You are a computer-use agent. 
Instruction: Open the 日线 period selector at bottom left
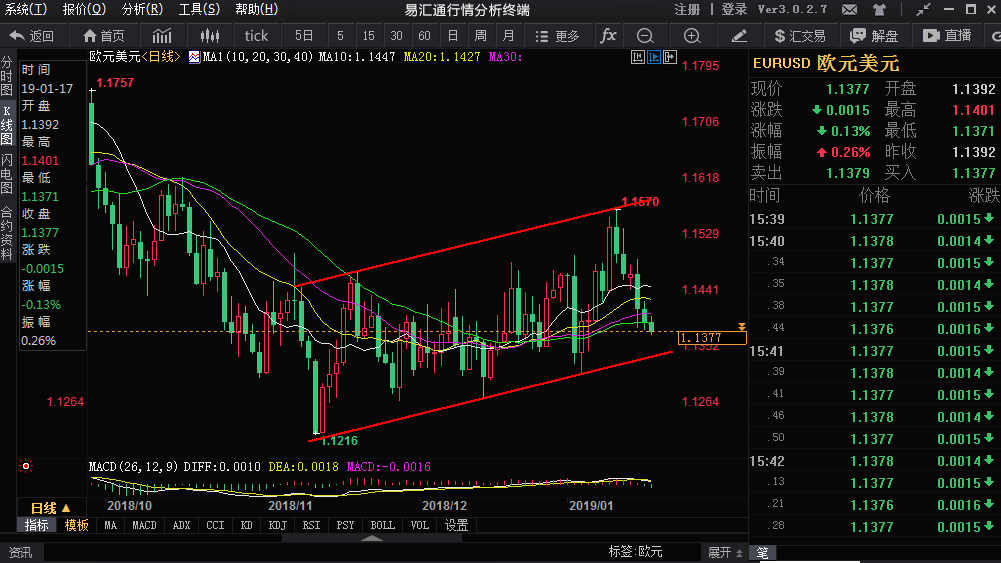(x=50, y=508)
